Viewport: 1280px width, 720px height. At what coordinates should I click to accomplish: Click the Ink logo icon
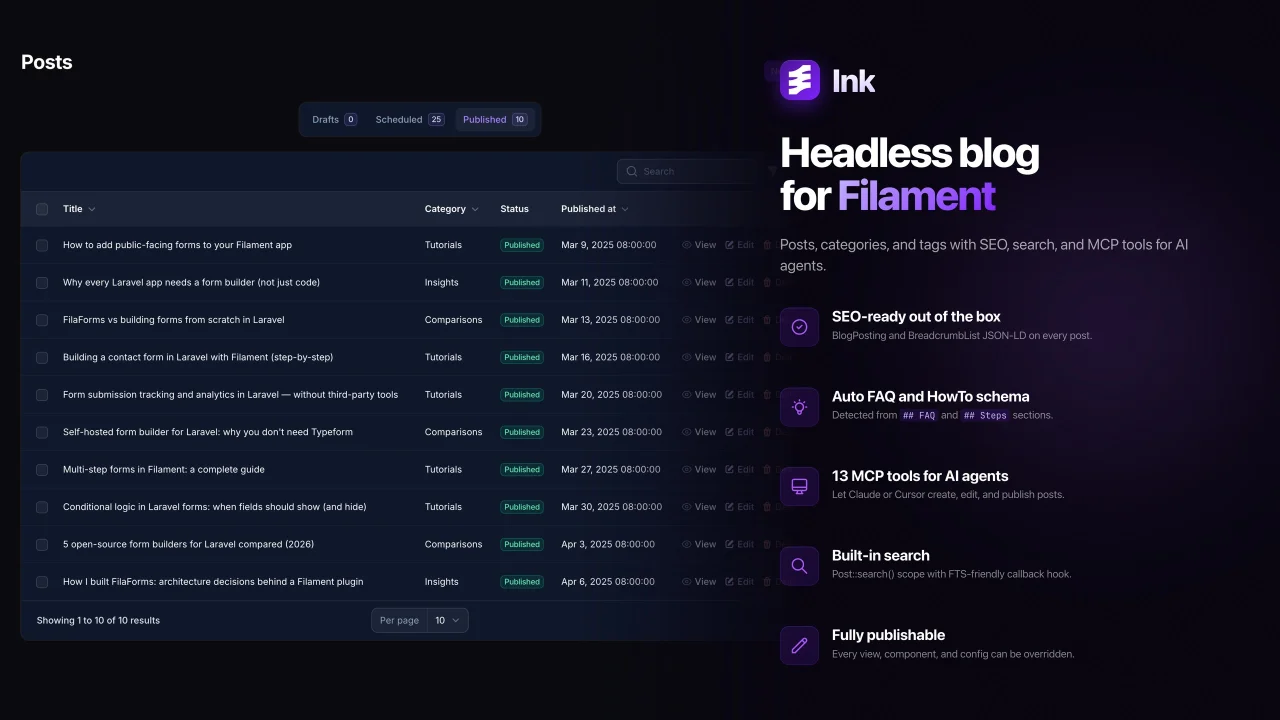coord(800,80)
